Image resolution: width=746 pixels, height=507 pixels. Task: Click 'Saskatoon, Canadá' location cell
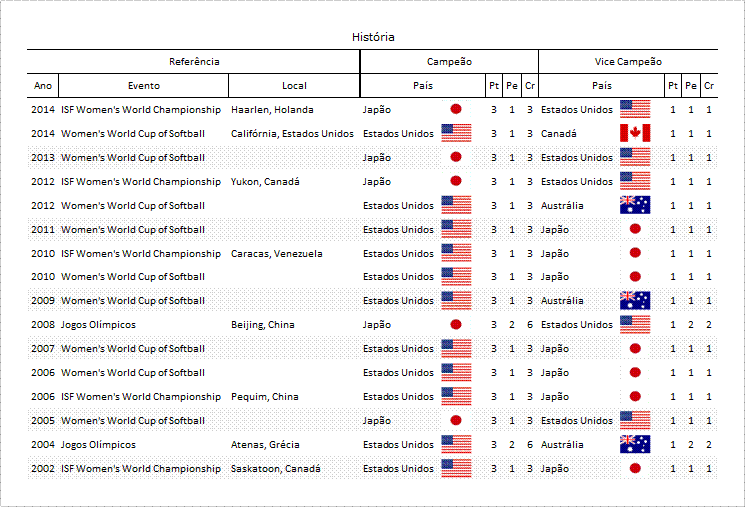click(275, 468)
